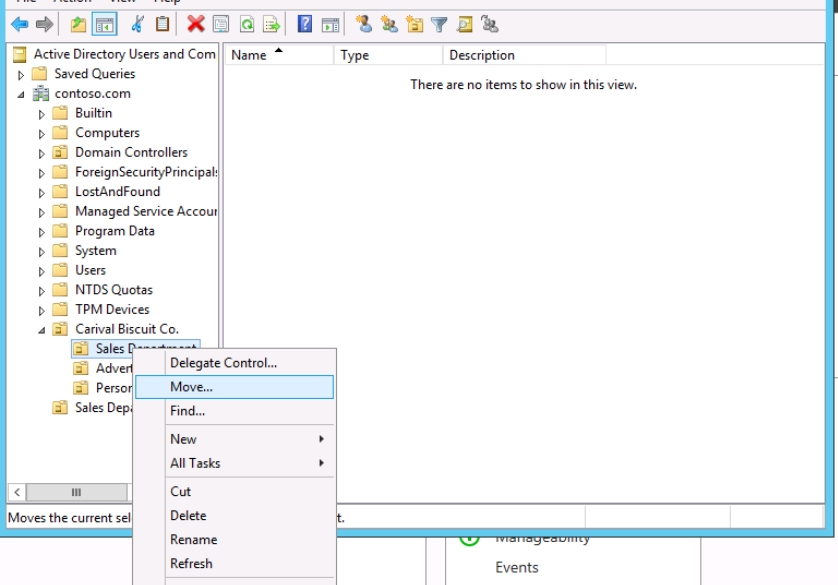Image resolution: width=838 pixels, height=585 pixels.
Task: Click the Filter funnel toolbar icon
Action: [x=439, y=24]
